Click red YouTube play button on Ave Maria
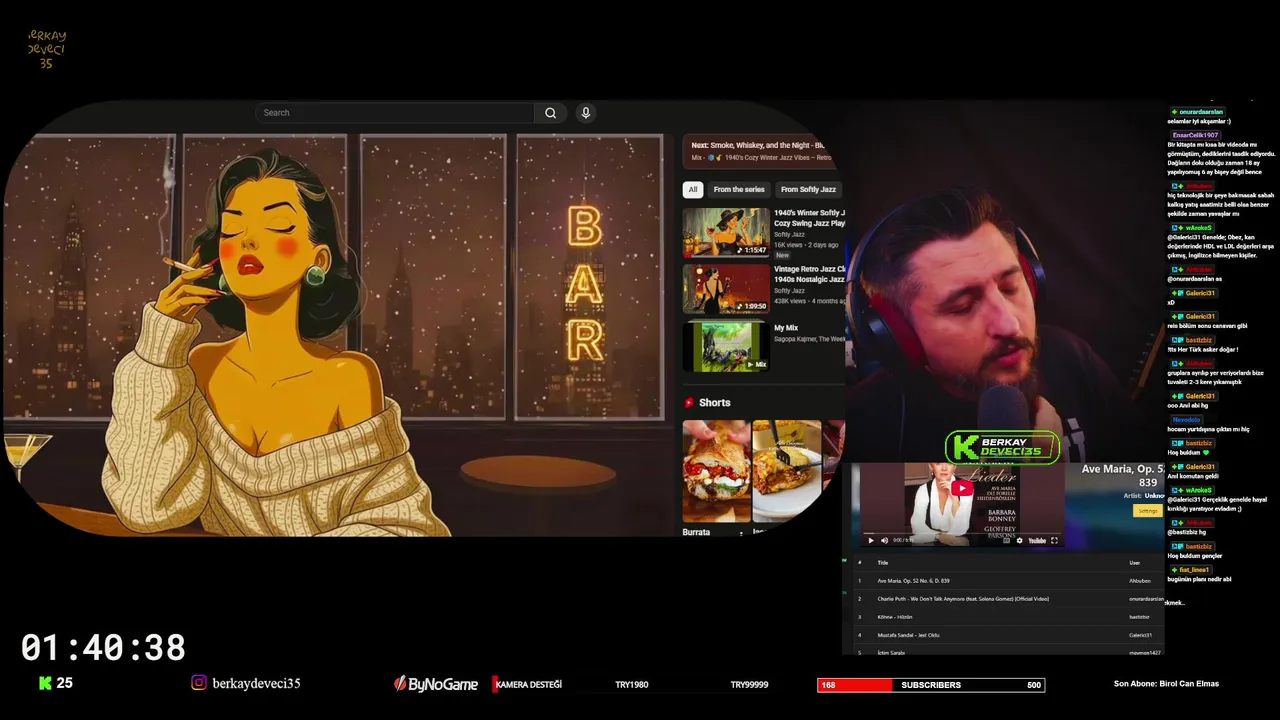 [x=962, y=489]
